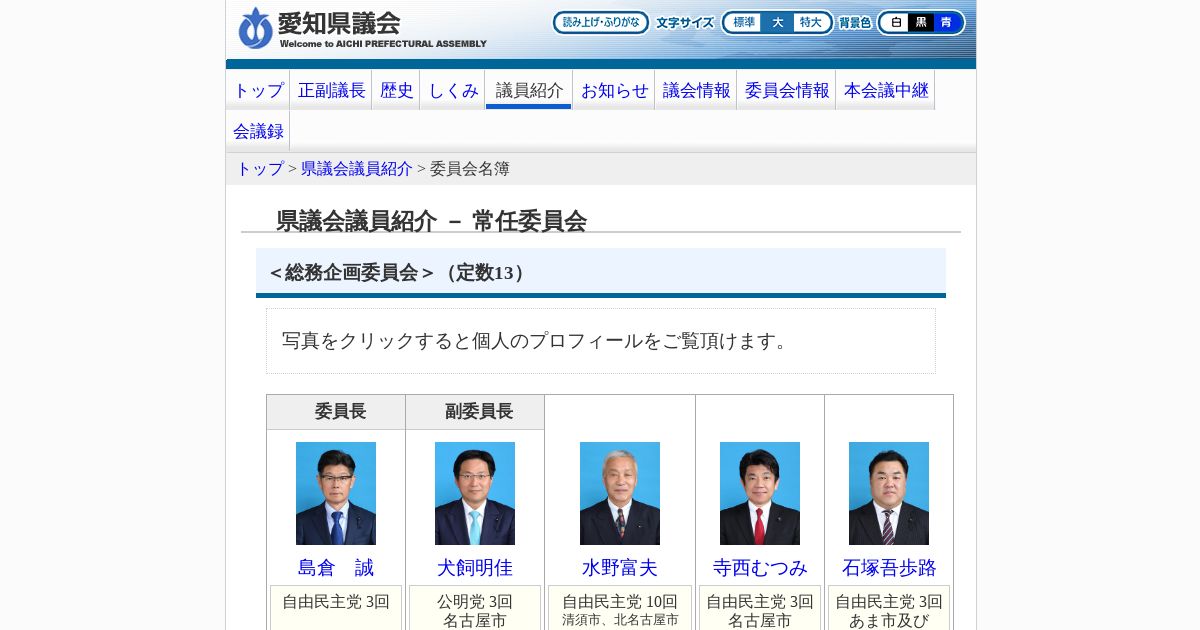Viewport: 1200px width, 630px height.
Task: Toggle the 読み上げ・ふりがな button
Action: click(x=601, y=22)
